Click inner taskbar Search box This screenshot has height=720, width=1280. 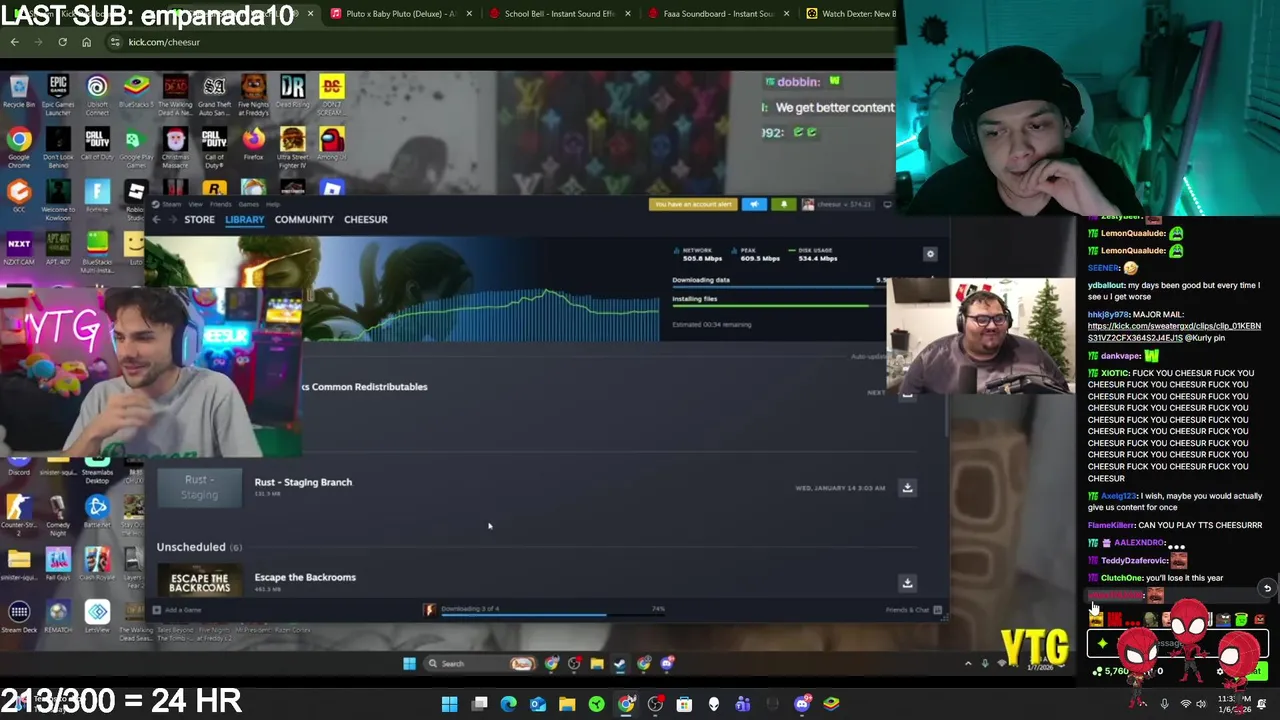point(478,663)
